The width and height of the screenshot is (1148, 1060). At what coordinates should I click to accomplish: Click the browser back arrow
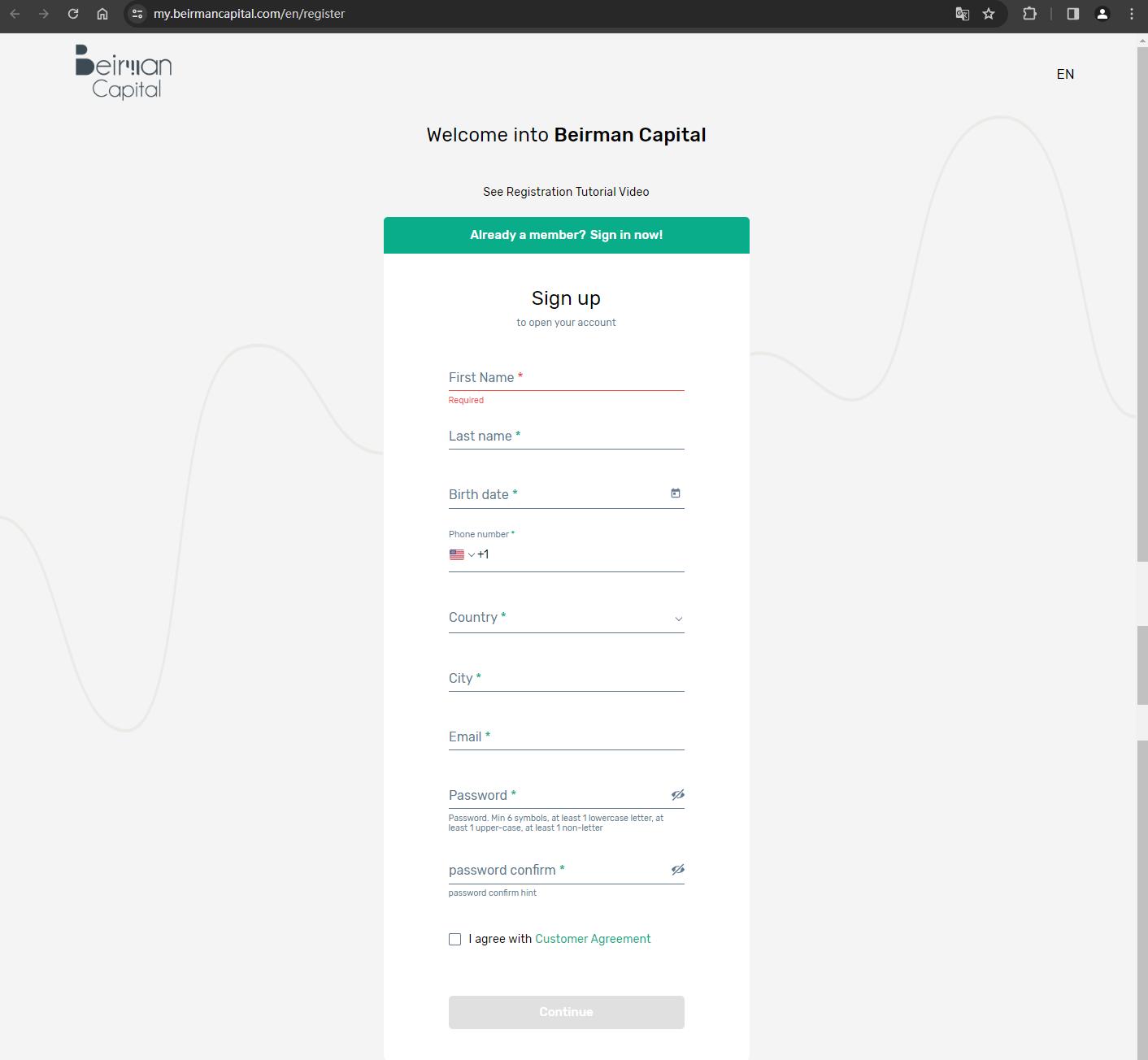click(15, 14)
